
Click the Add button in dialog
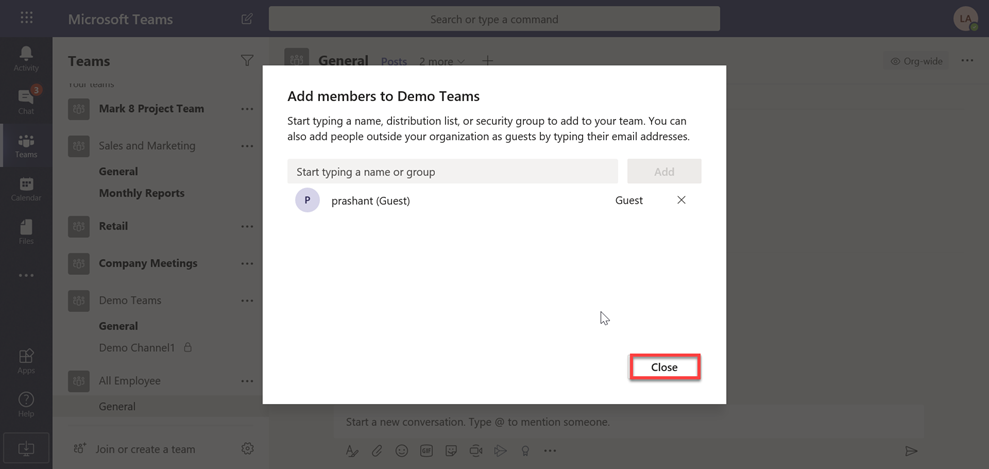tap(664, 171)
